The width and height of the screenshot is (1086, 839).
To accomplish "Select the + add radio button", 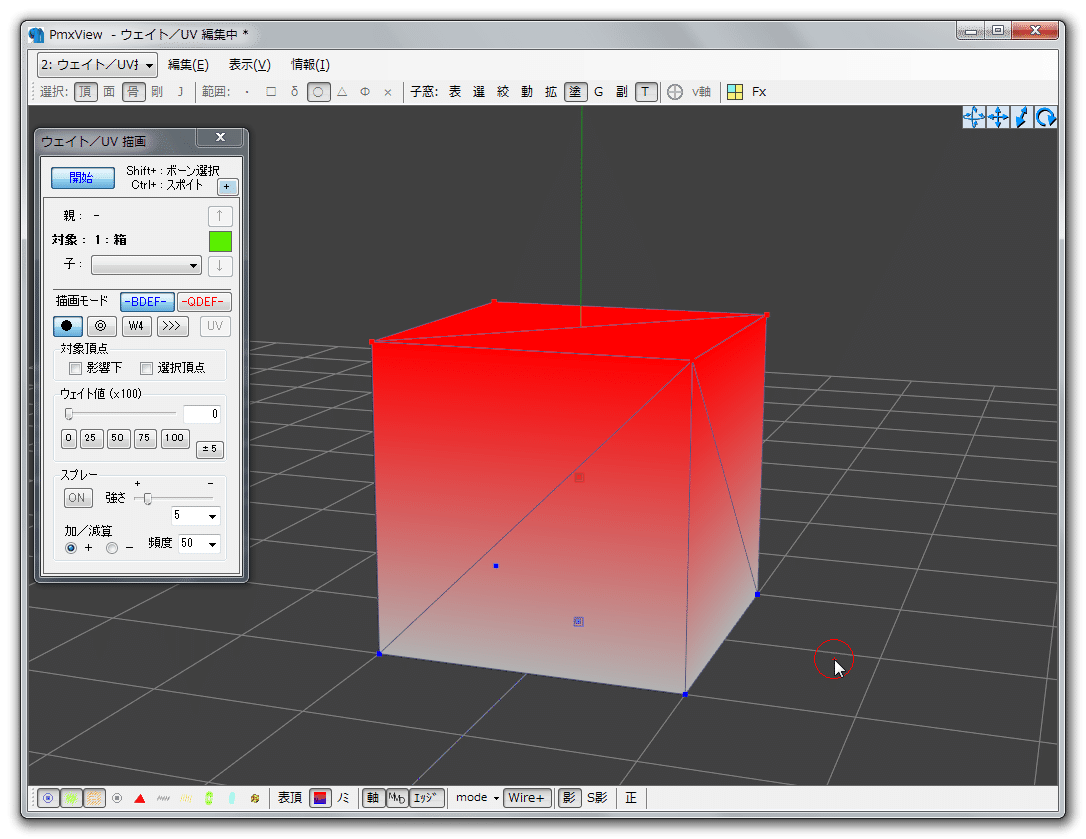I will pyautogui.click(x=71, y=548).
